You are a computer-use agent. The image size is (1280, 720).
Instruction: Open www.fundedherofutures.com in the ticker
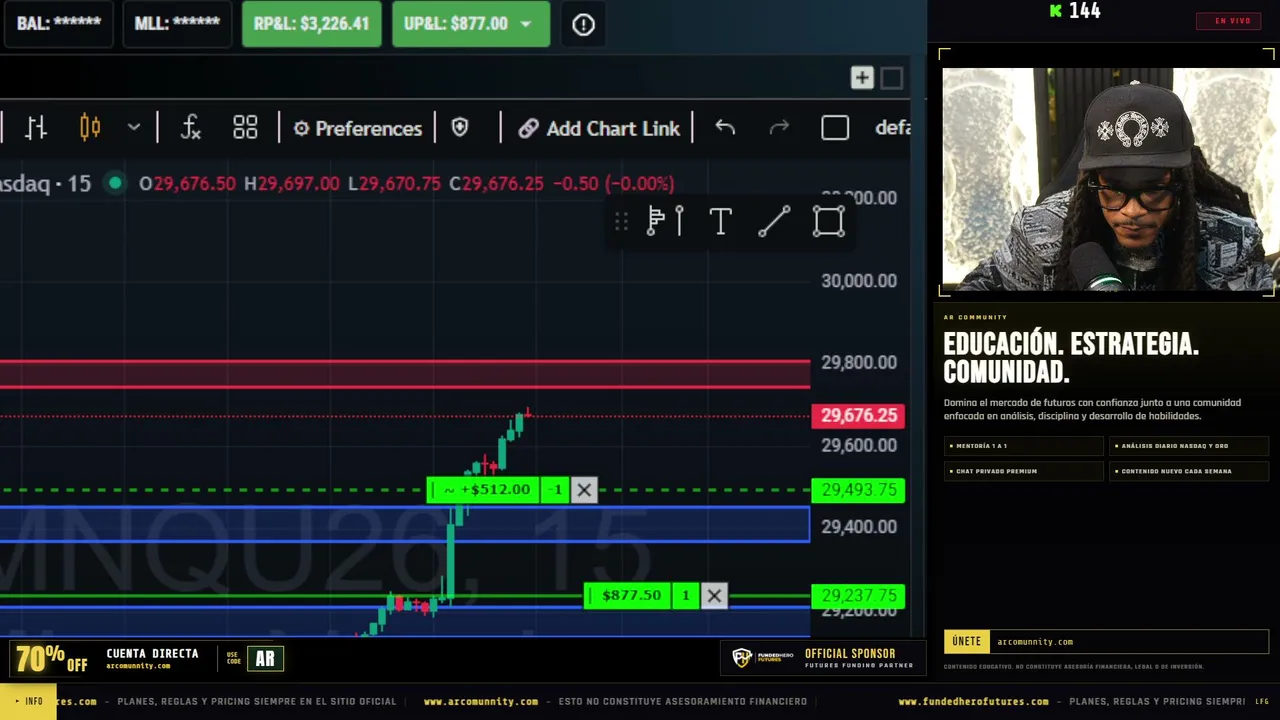pyautogui.click(x=974, y=702)
